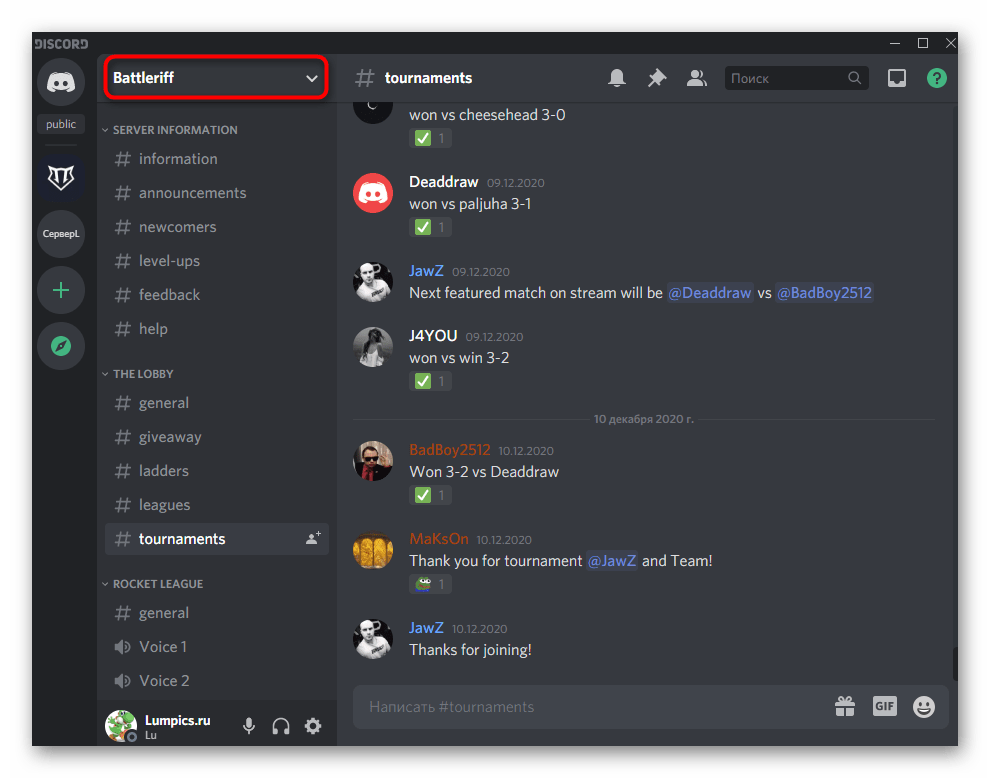Image resolution: width=990 pixels, height=778 pixels.
Task: Toggle checkmark reaction on Deaddraw's paljuha message
Action: (x=430, y=227)
